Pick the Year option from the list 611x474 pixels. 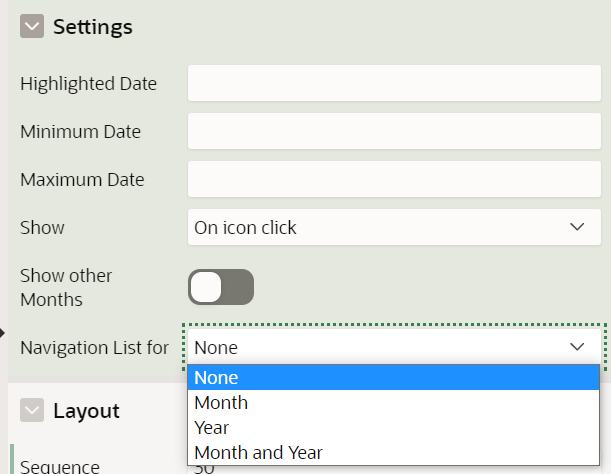click(x=394, y=427)
